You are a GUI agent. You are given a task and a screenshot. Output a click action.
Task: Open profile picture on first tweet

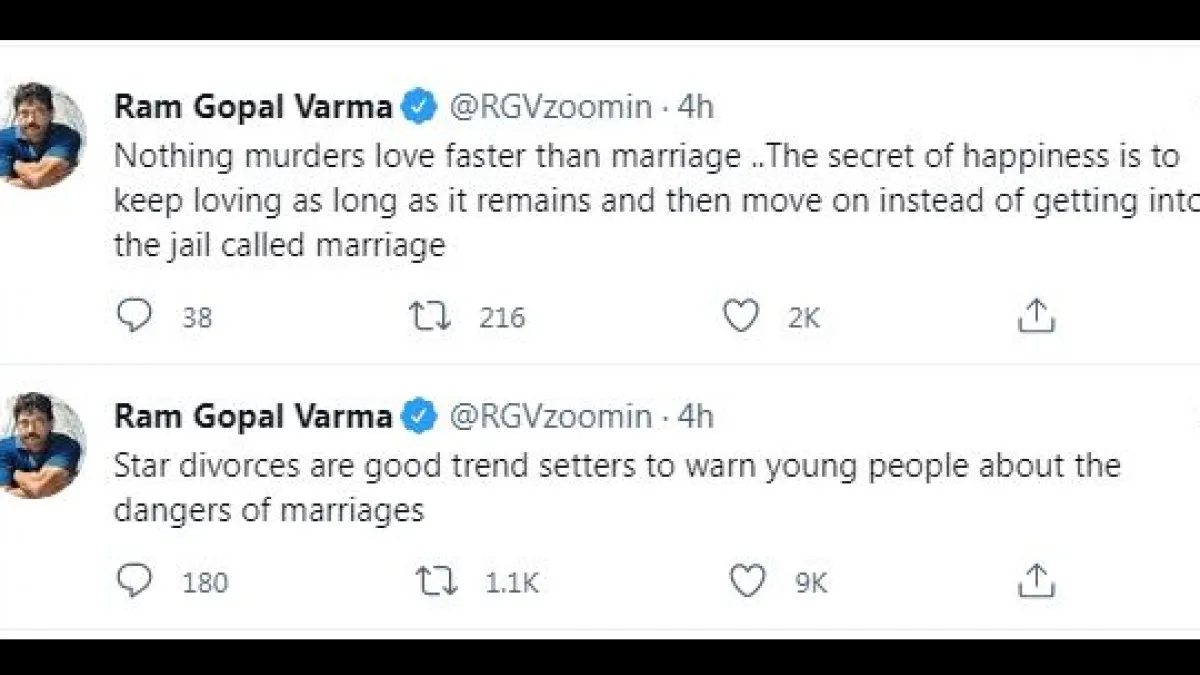[41, 134]
